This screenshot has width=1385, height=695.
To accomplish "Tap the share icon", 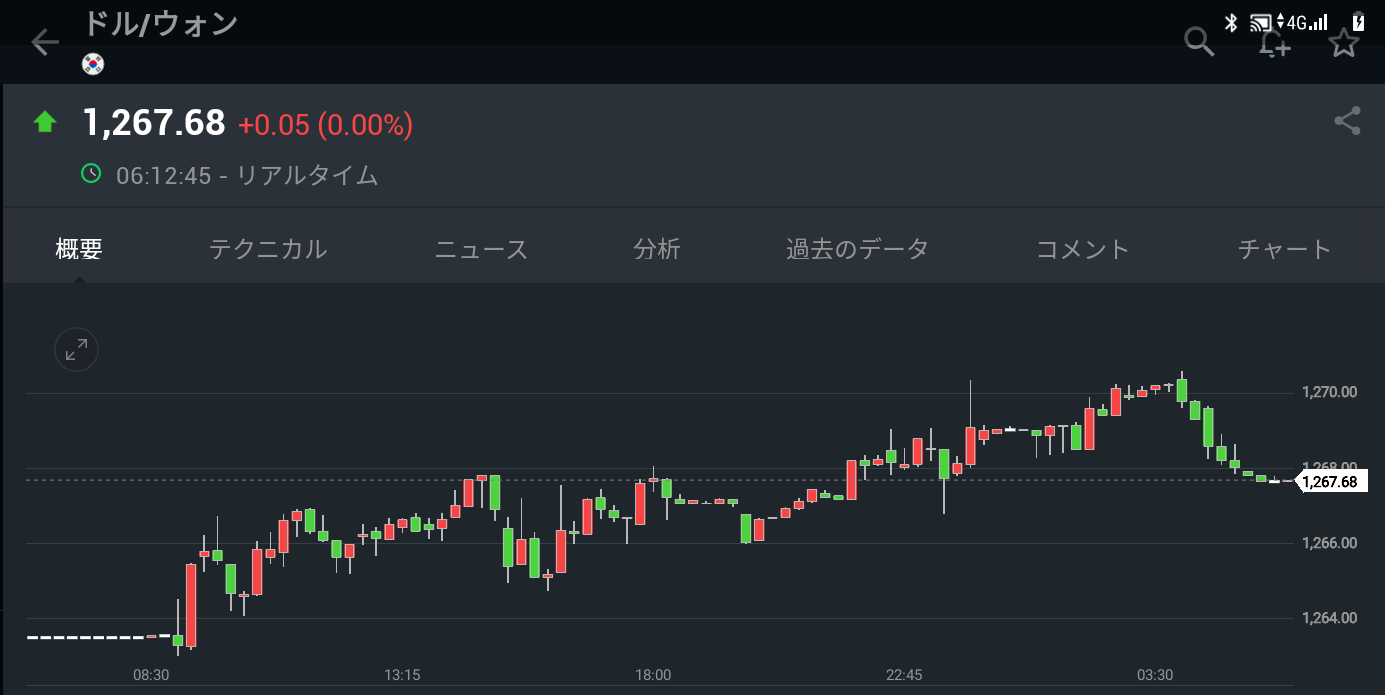I will (1347, 121).
